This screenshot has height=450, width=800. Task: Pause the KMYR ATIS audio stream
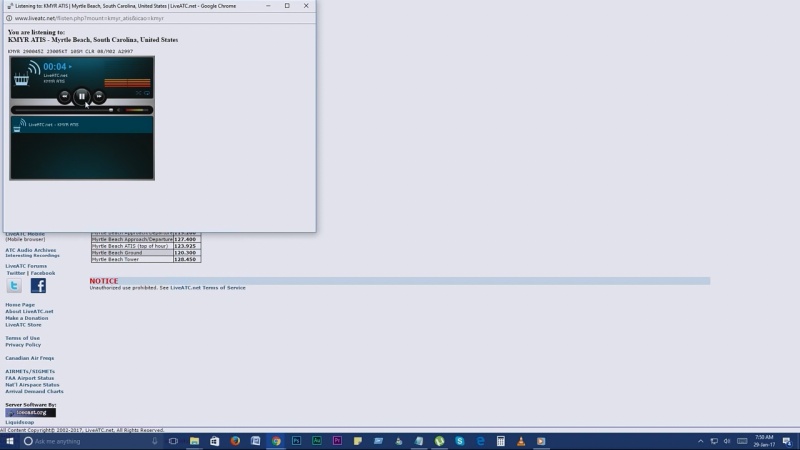coord(82,96)
